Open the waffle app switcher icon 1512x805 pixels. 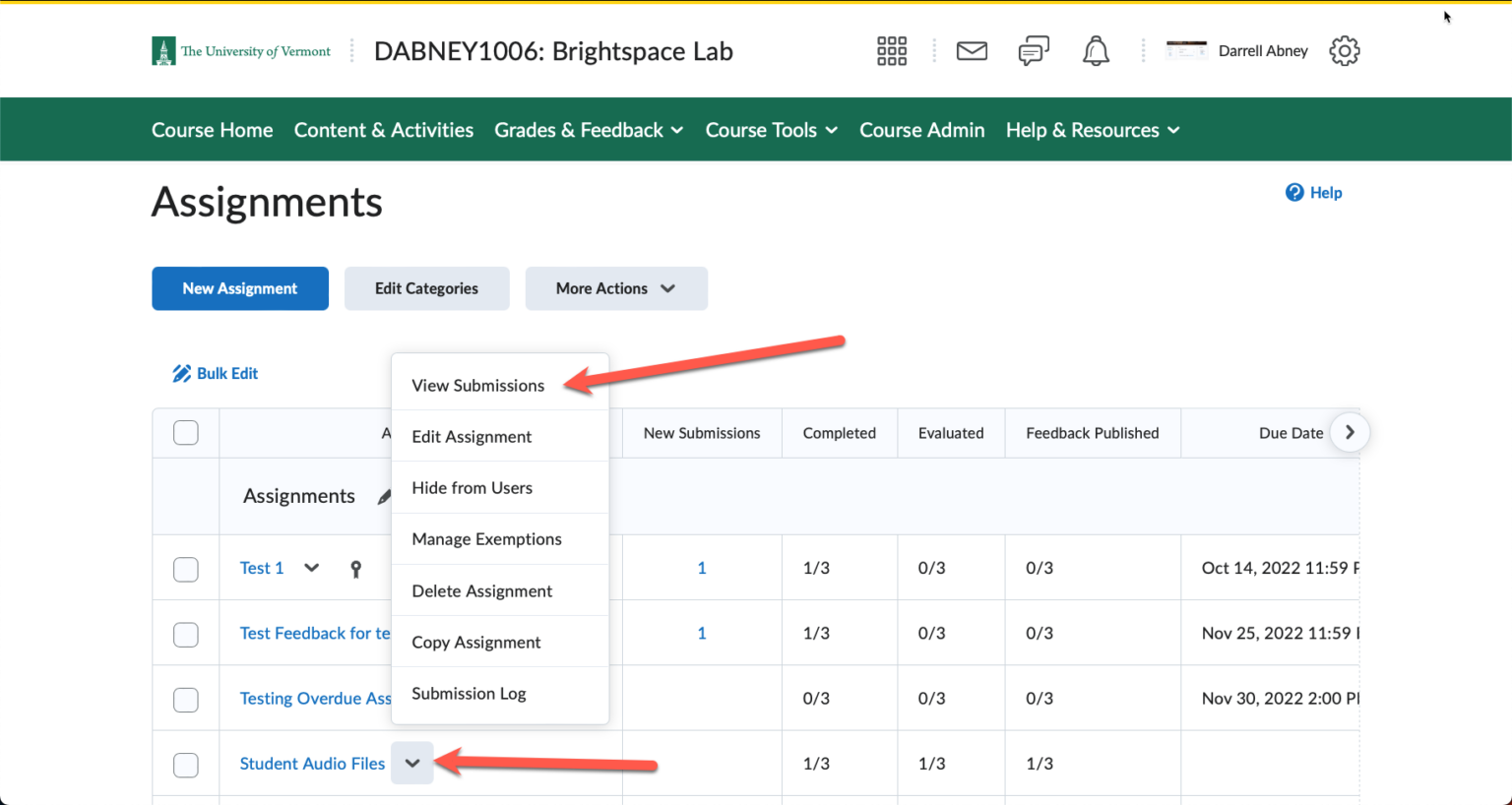click(x=891, y=50)
